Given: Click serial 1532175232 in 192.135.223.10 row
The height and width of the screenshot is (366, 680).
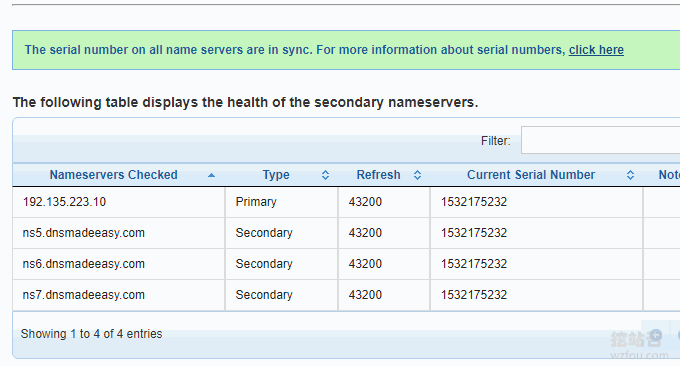Looking at the screenshot, I should coord(537,202).
